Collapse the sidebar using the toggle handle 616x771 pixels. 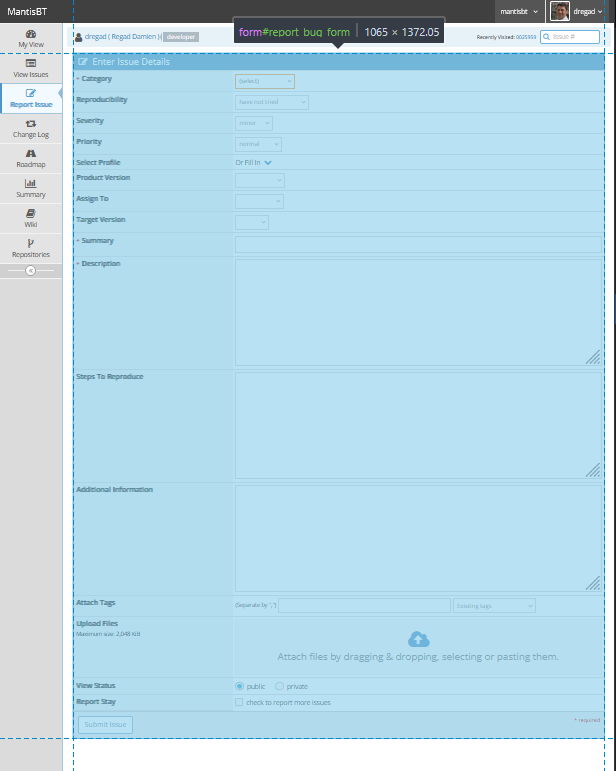click(31, 270)
